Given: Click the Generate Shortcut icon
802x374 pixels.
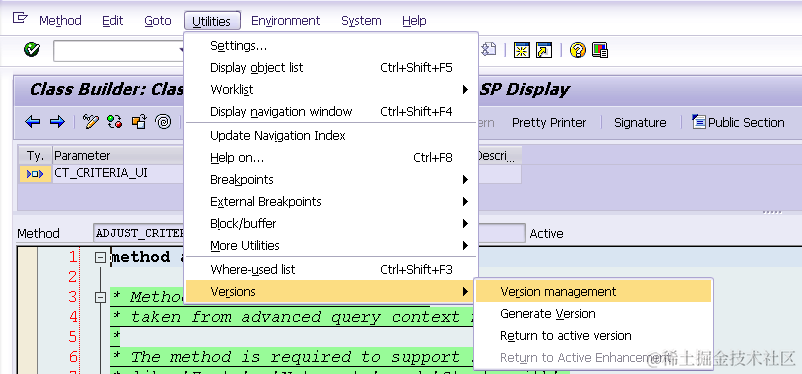Looking at the screenshot, I should coord(544,50).
